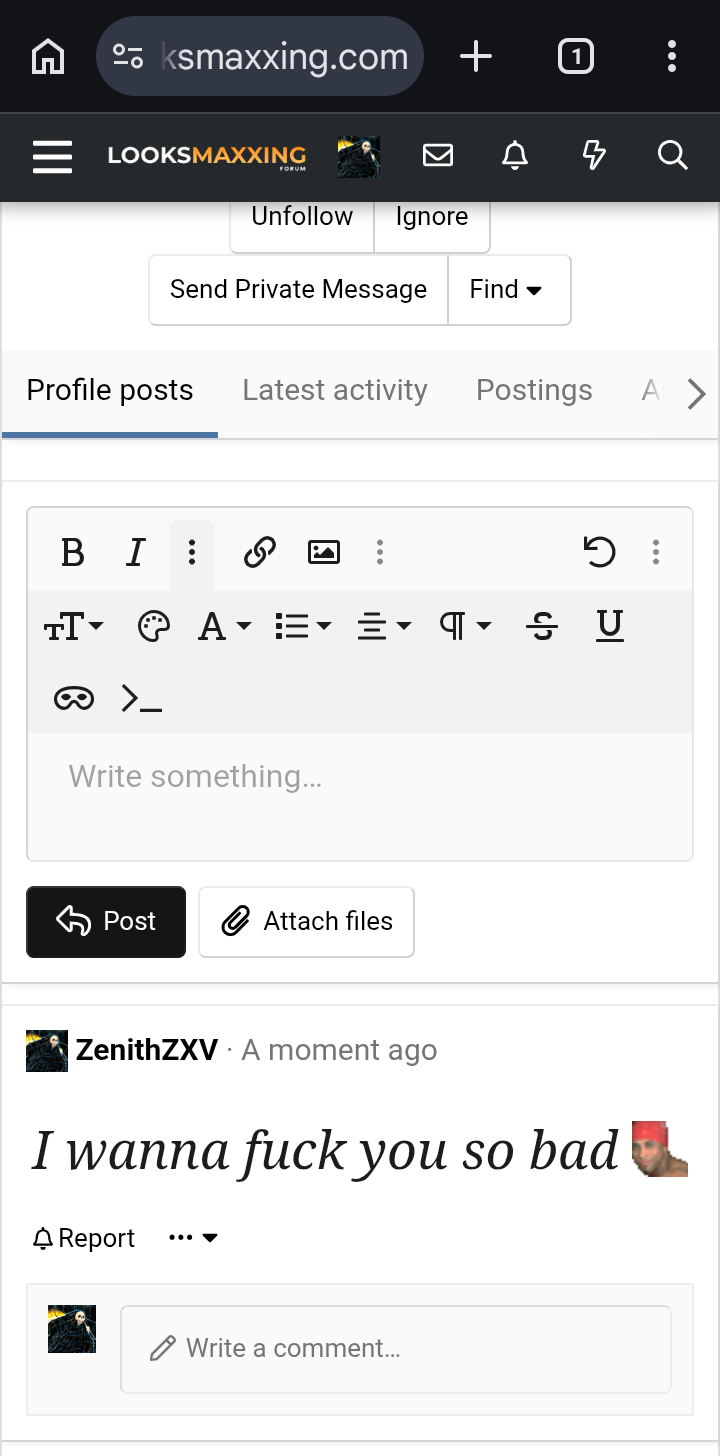Switch to the Latest activity tab
This screenshot has height=1456, width=720.
[335, 390]
